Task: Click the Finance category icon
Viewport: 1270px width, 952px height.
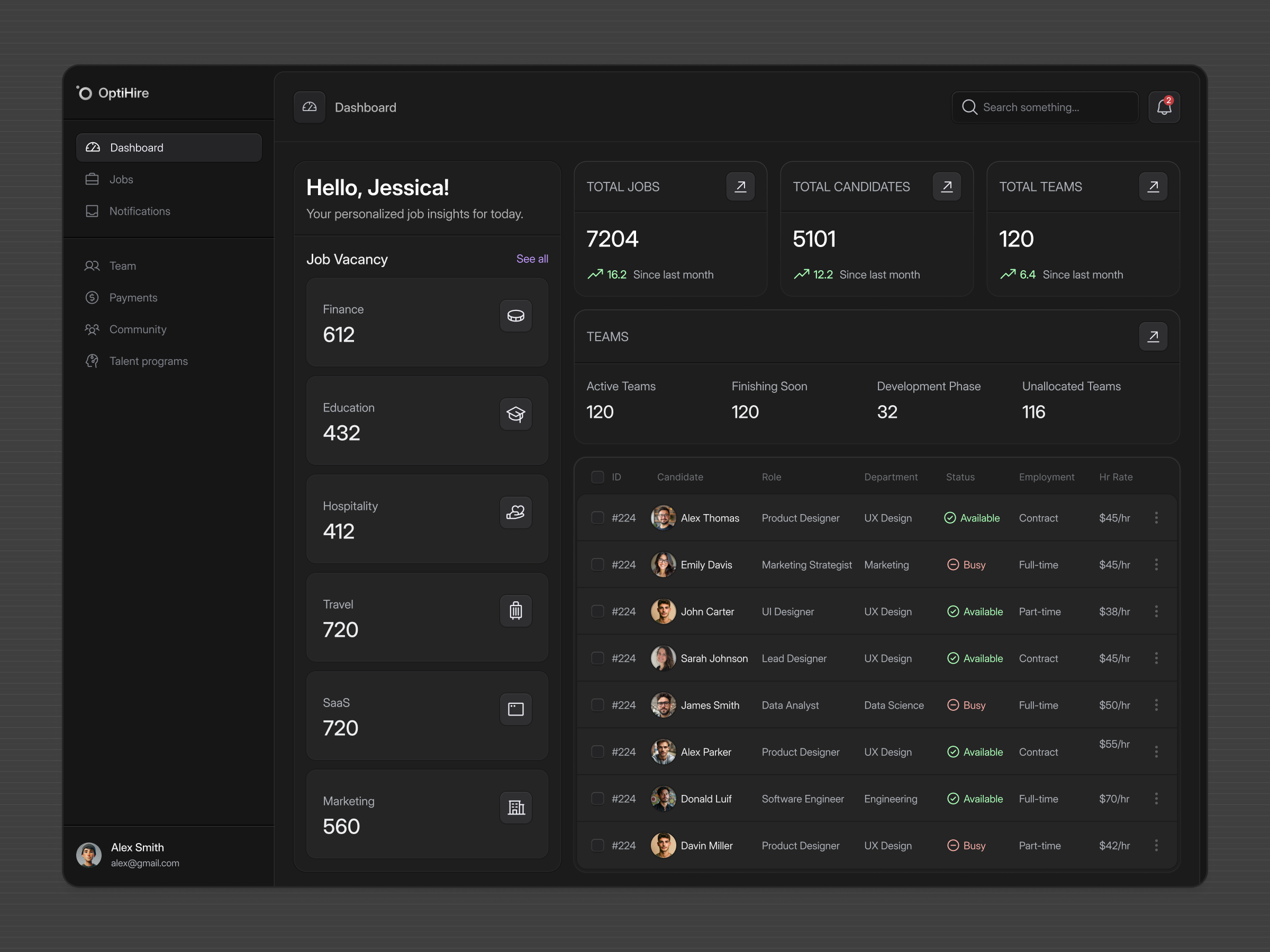Action: pos(515,315)
